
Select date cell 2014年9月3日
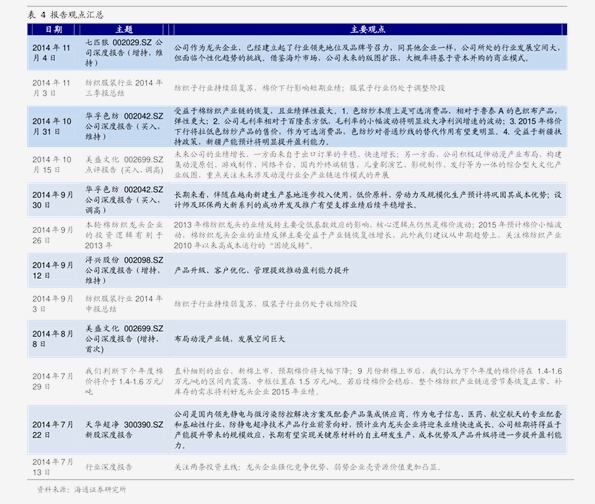[x=52, y=304]
